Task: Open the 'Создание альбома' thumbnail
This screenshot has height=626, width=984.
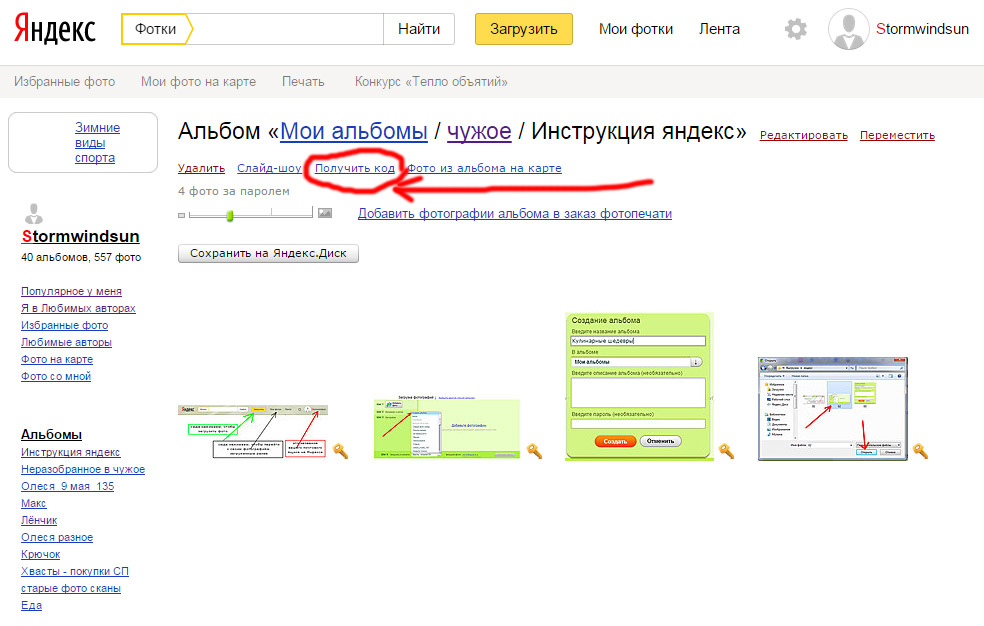Action: [639, 386]
